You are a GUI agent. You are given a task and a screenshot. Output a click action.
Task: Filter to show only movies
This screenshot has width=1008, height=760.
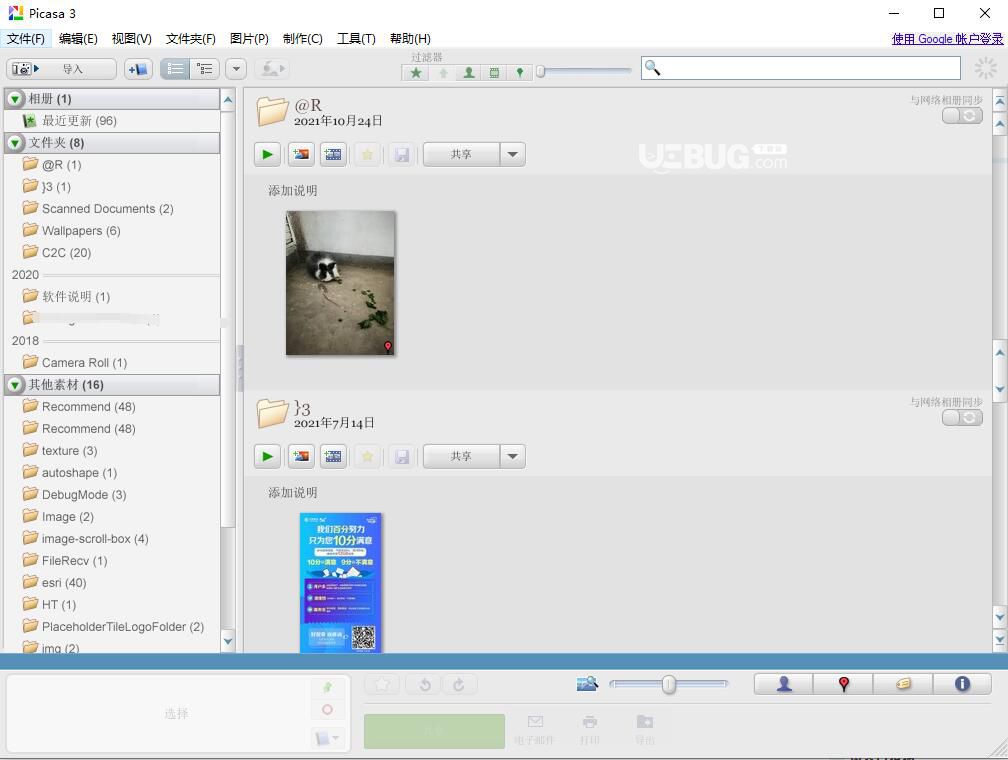click(494, 73)
